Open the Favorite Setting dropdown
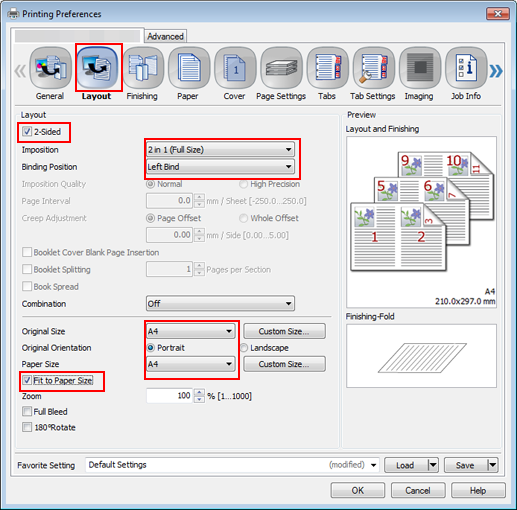Viewport: 517px width, 510px height. click(x=232, y=465)
